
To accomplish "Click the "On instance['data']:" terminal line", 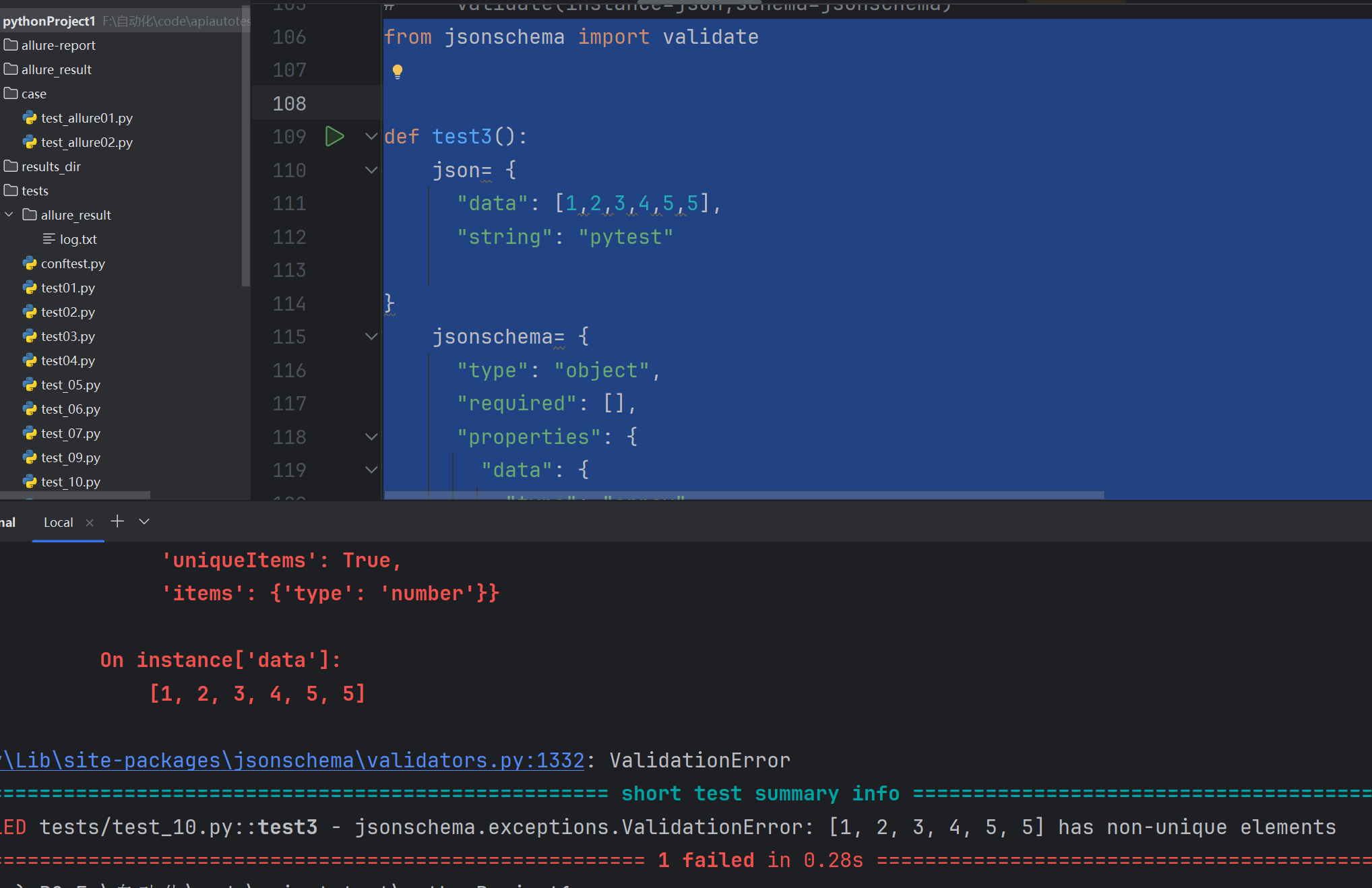I will coord(221,660).
